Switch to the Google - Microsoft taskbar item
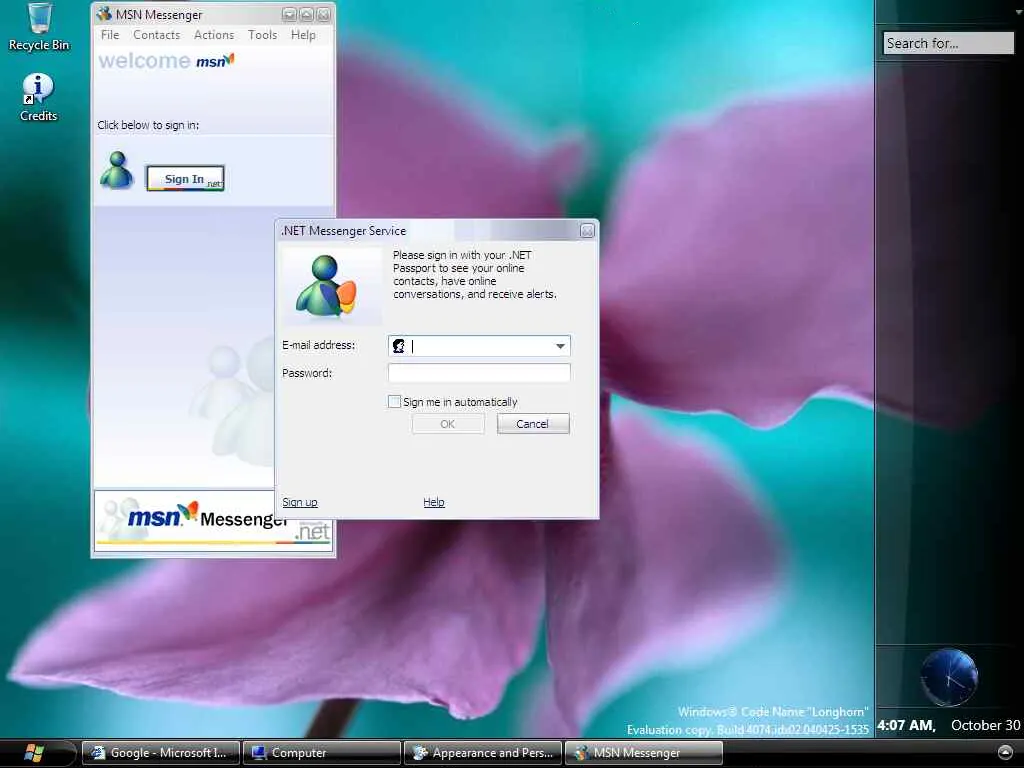 tap(161, 753)
